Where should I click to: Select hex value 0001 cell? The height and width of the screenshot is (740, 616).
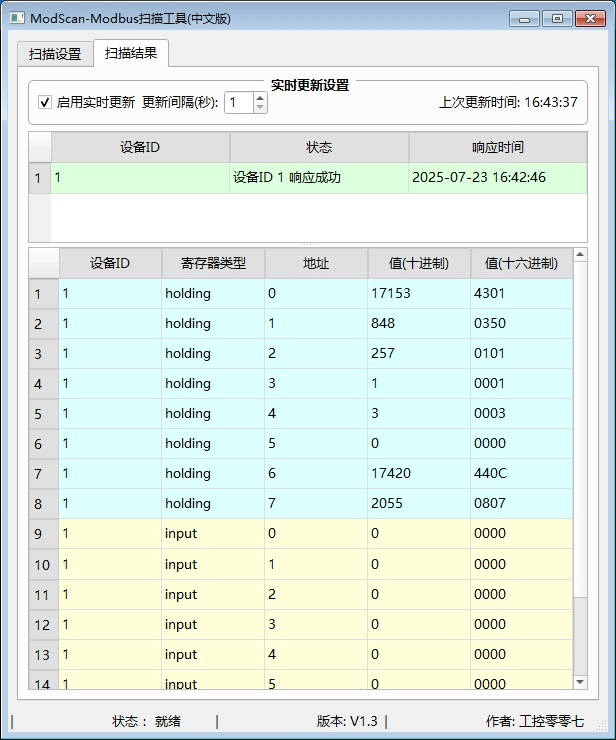(522, 383)
